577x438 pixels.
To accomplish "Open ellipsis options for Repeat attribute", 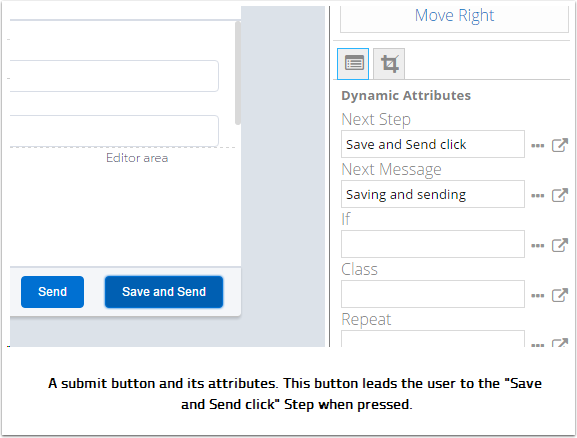I will pos(538,345).
